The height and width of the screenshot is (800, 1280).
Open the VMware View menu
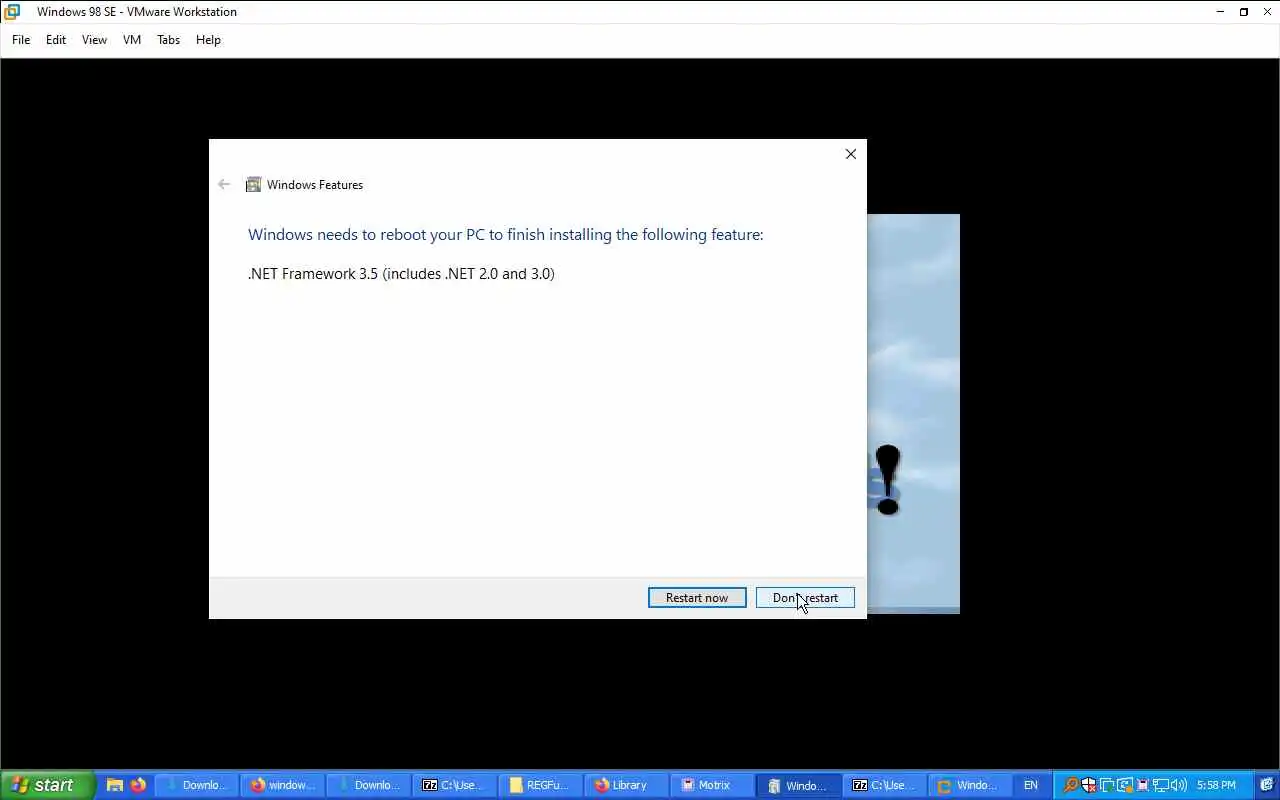[94, 40]
